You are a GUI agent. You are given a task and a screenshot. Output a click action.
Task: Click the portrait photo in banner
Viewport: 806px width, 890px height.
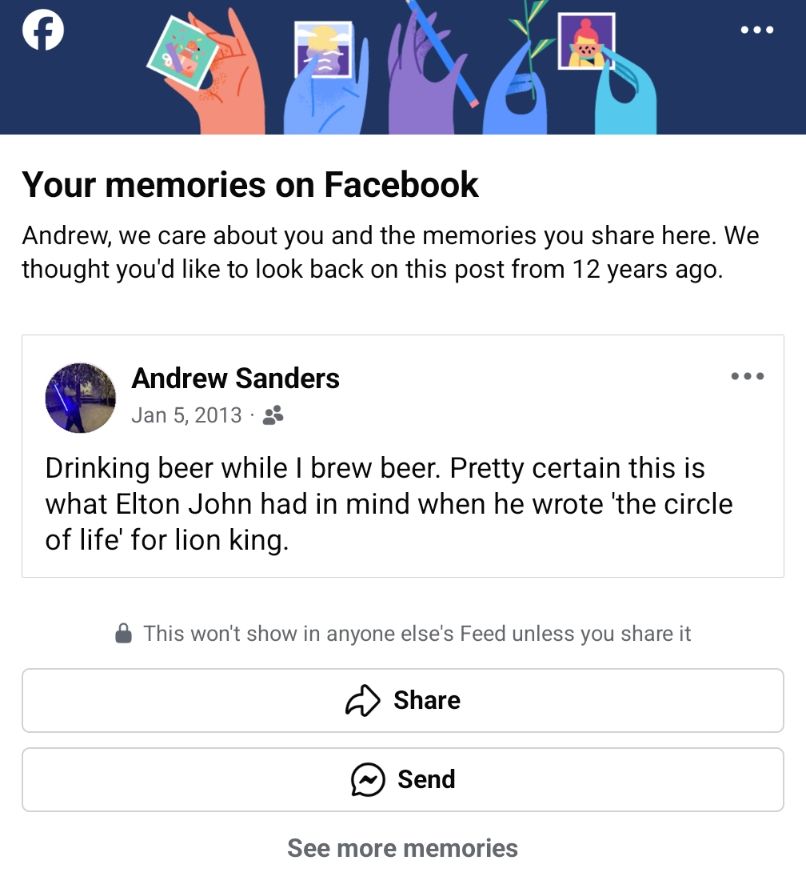click(586, 41)
